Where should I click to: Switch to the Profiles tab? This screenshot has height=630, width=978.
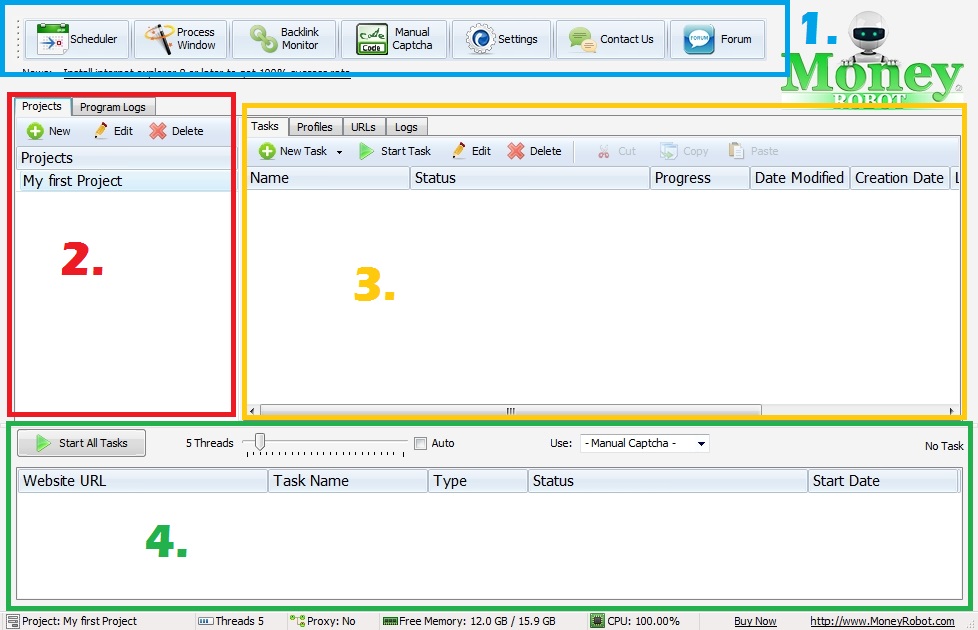(x=315, y=127)
